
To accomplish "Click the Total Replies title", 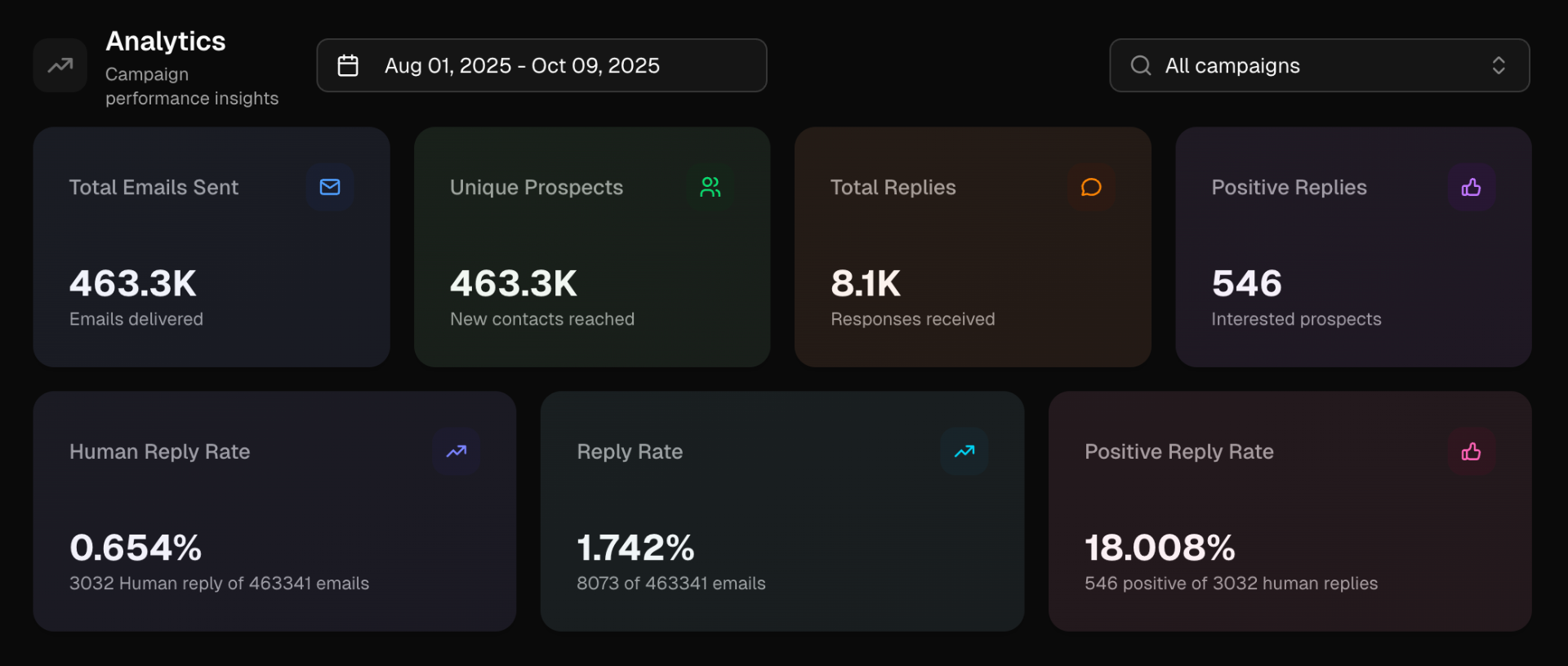I will click(x=893, y=187).
